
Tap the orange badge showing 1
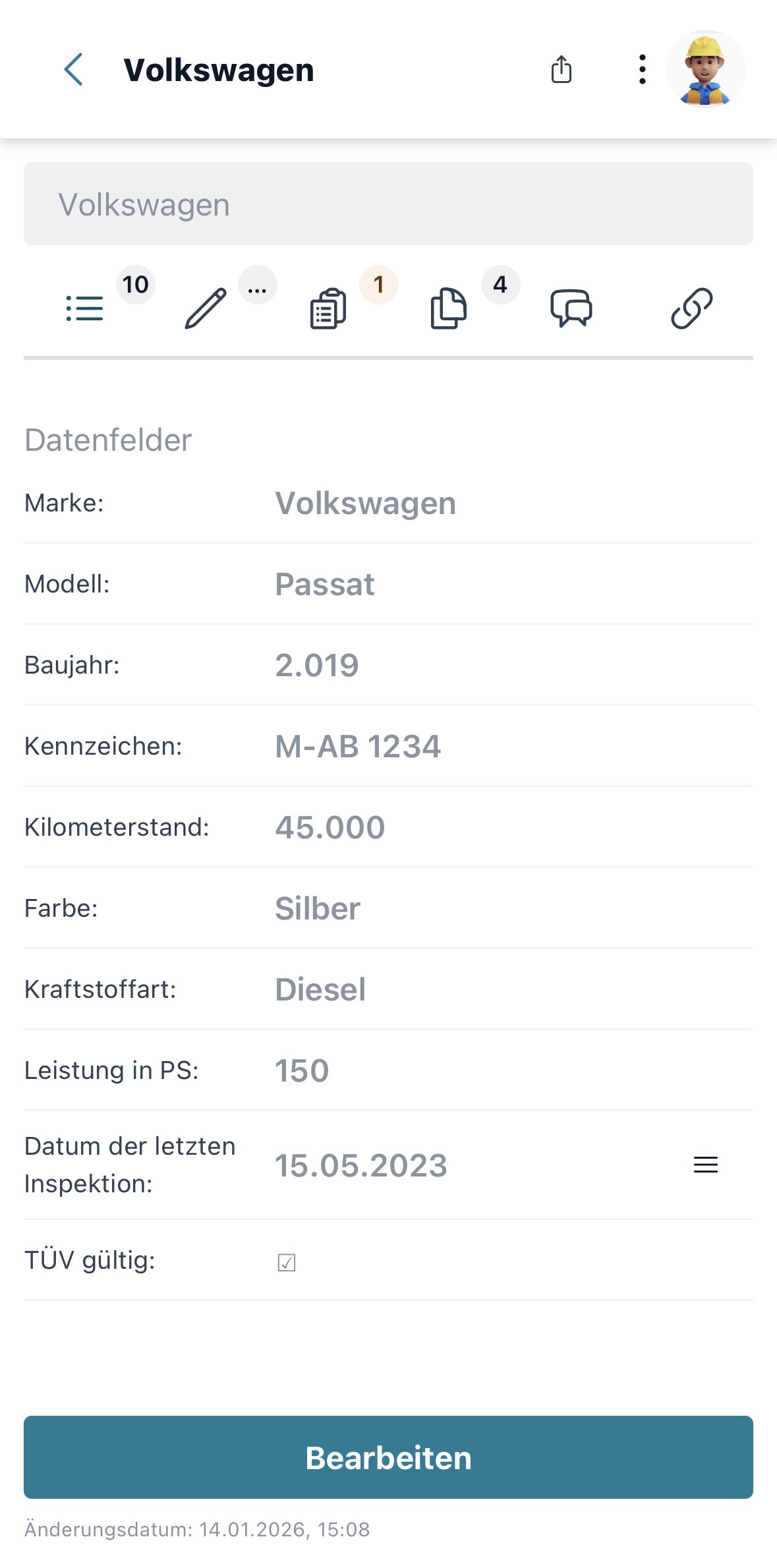point(378,285)
